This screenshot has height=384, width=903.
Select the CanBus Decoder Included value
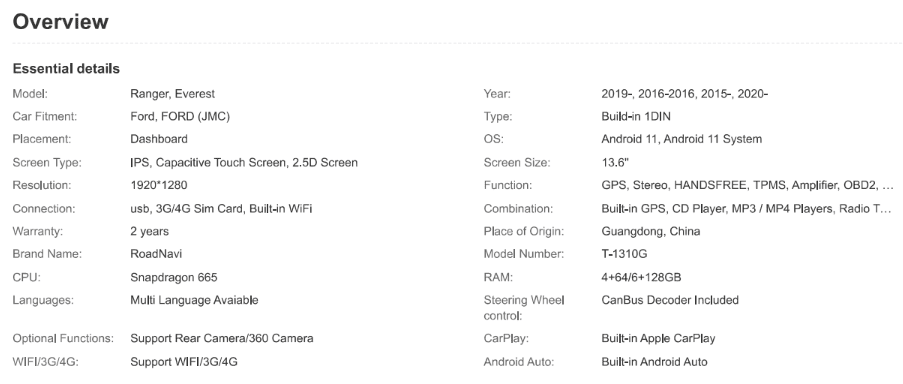point(670,300)
